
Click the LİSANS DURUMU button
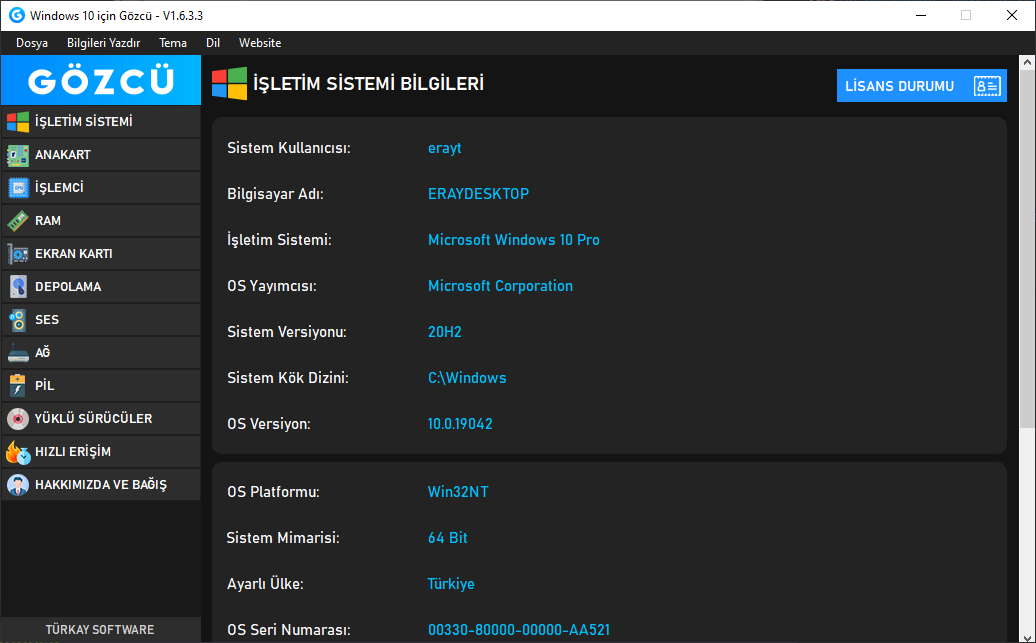tap(922, 86)
